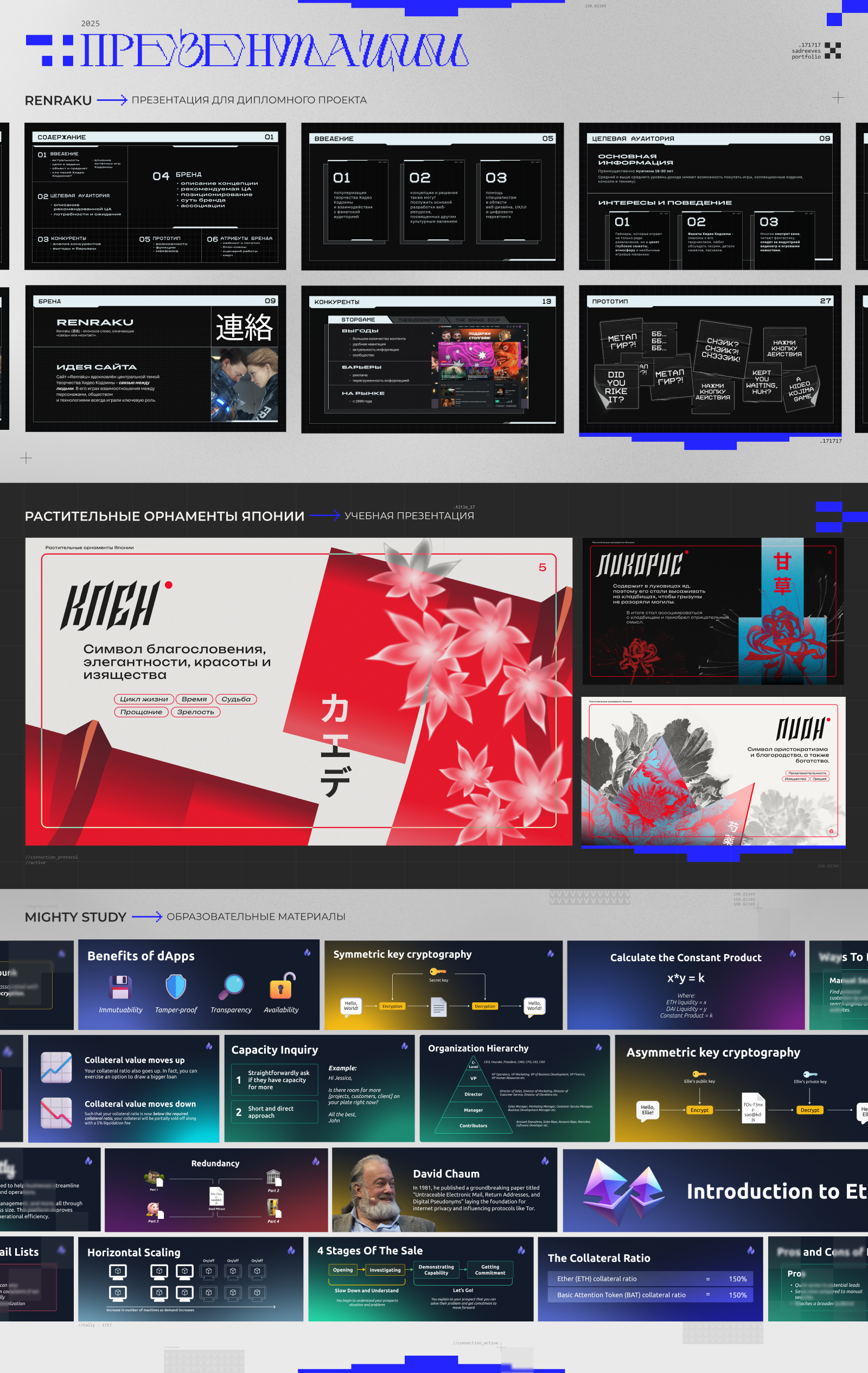Open the Целевая аудитория slide thumbnail
The height and width of the screenshot is (1373, 868).
710,196
